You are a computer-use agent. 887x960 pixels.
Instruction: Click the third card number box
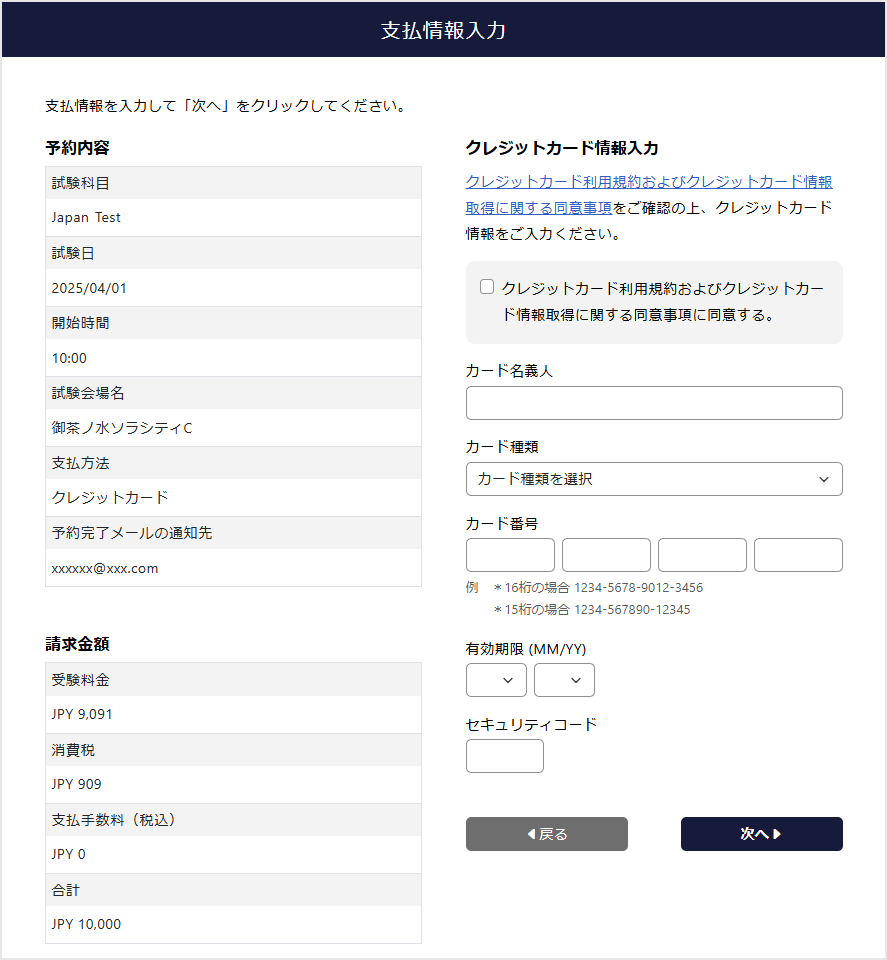pos(702,555)
